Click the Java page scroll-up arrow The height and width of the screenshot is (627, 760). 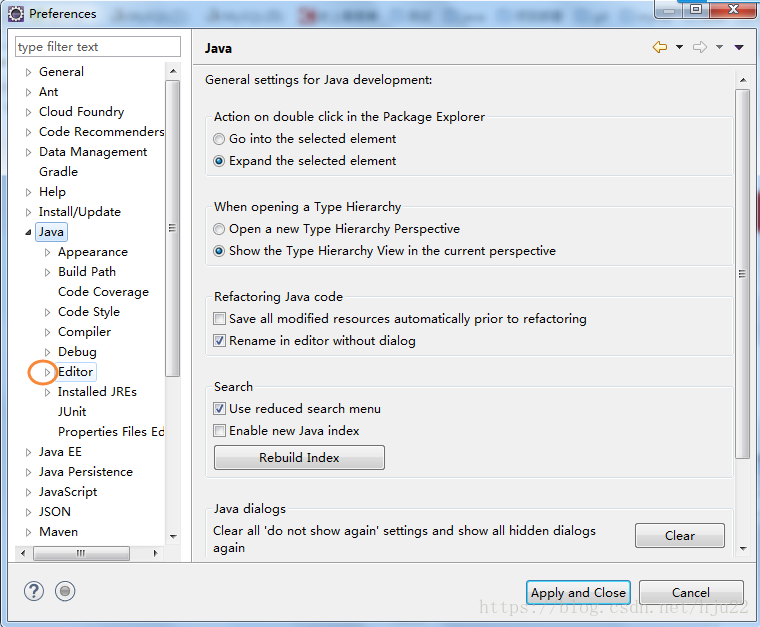743,79
